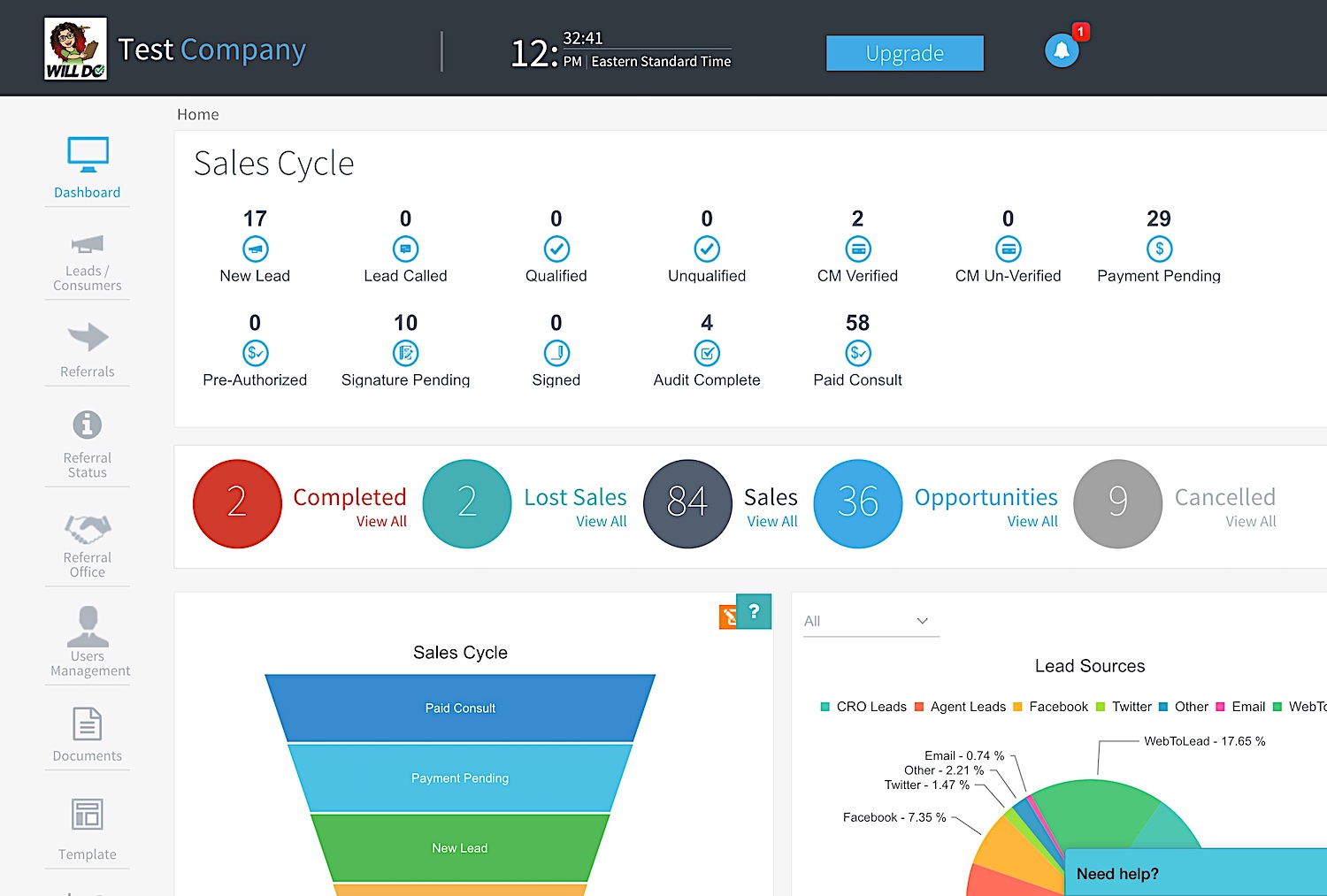Open the Leads / Consumers sidebar icon
This screenshot has height=896, width=1327.
tap(88, 243)
